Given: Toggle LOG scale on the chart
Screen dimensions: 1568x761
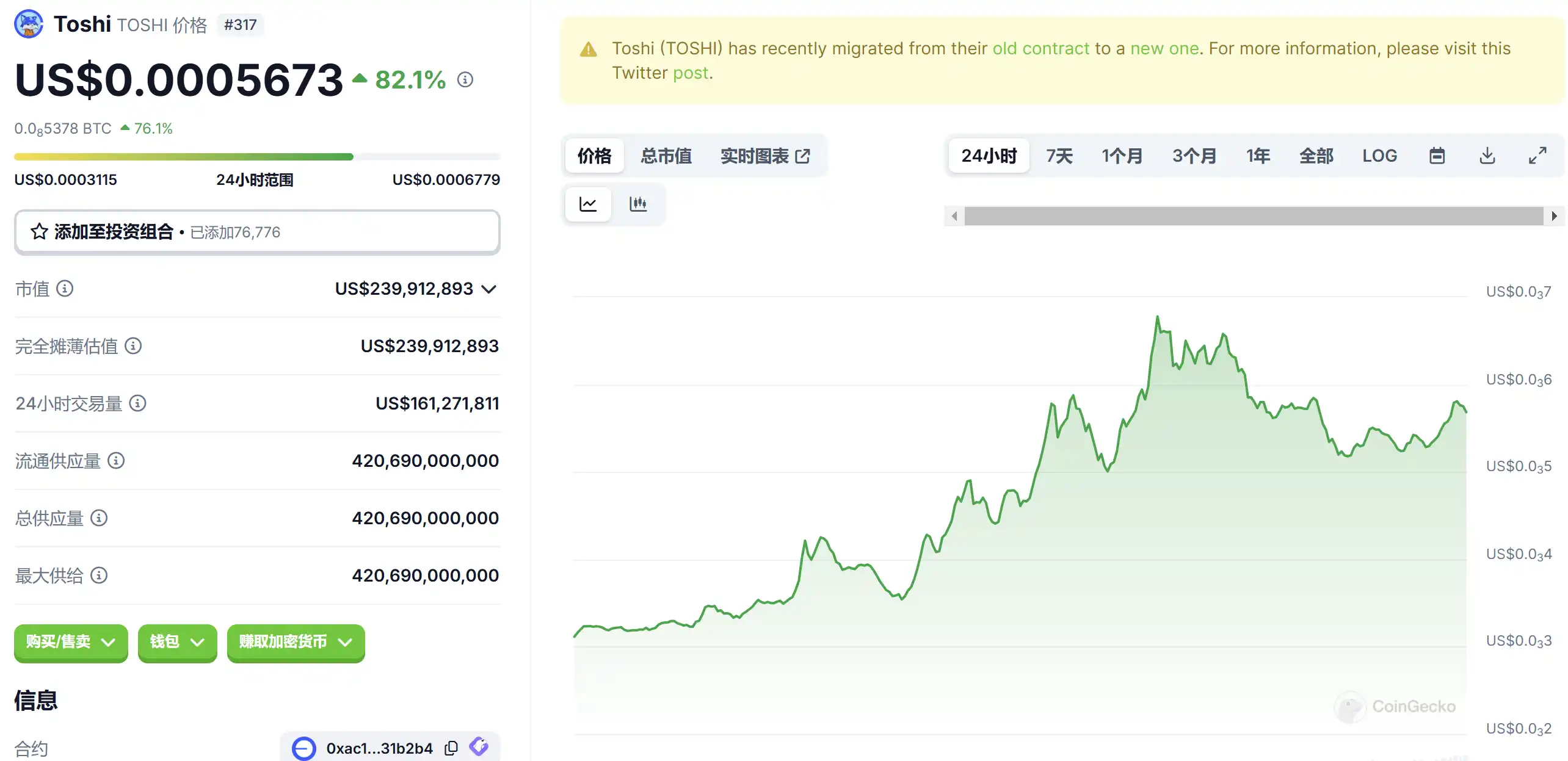Looking at the screenshot, I should pyautogui.click(x=1379, y=156).
